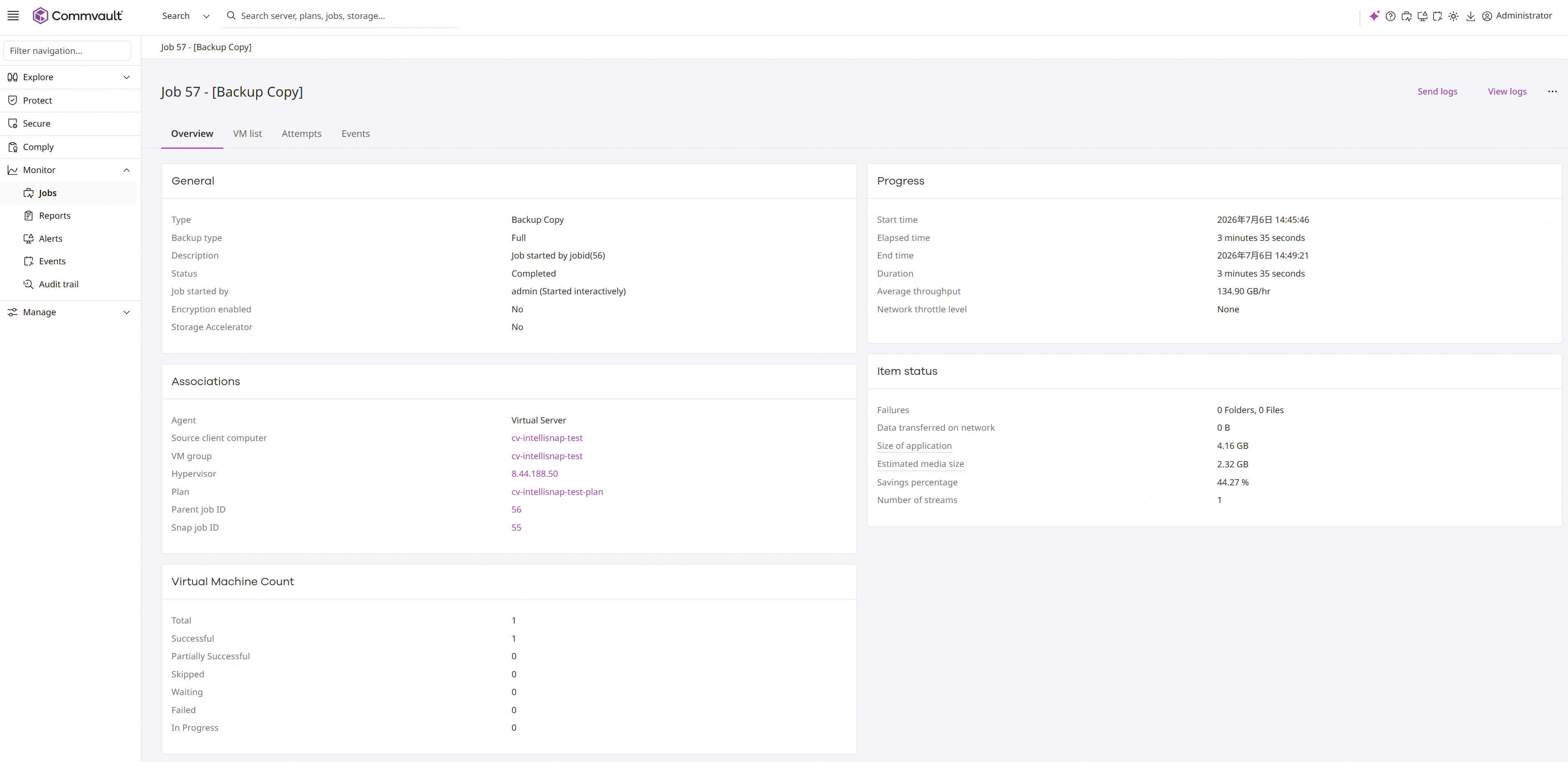The height and width of the screenshot is (762, 1568).
Task: Click the Jobs sidebar icon
Action: [x=28, y=193]
